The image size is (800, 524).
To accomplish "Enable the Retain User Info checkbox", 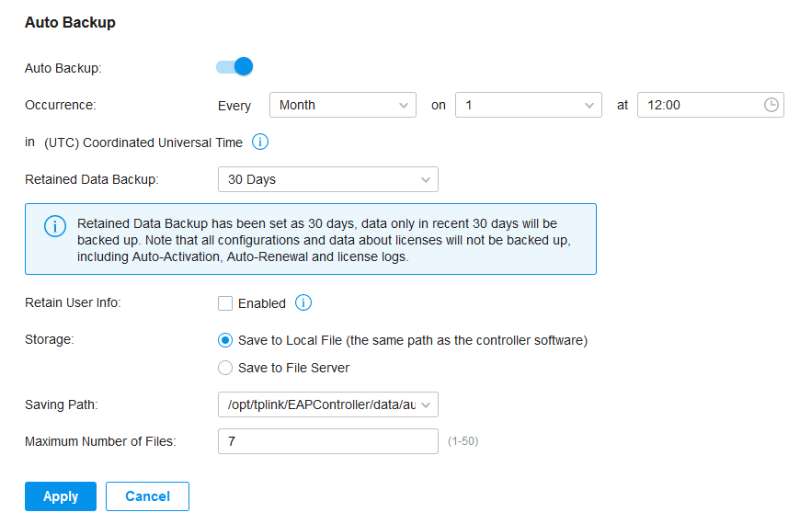I will click(225, 303).
